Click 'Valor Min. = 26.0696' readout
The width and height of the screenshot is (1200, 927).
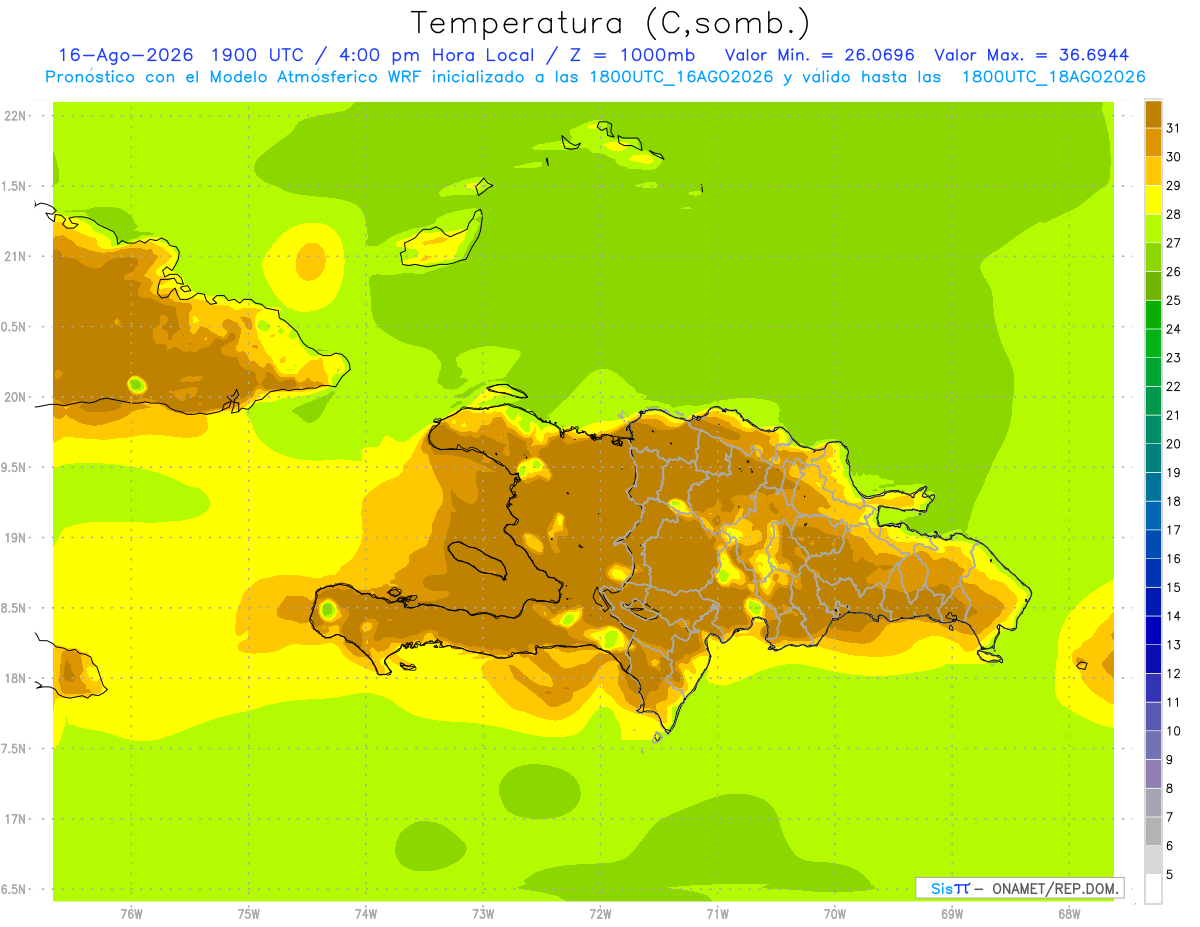pyautogui.click(x=819, y=55)
